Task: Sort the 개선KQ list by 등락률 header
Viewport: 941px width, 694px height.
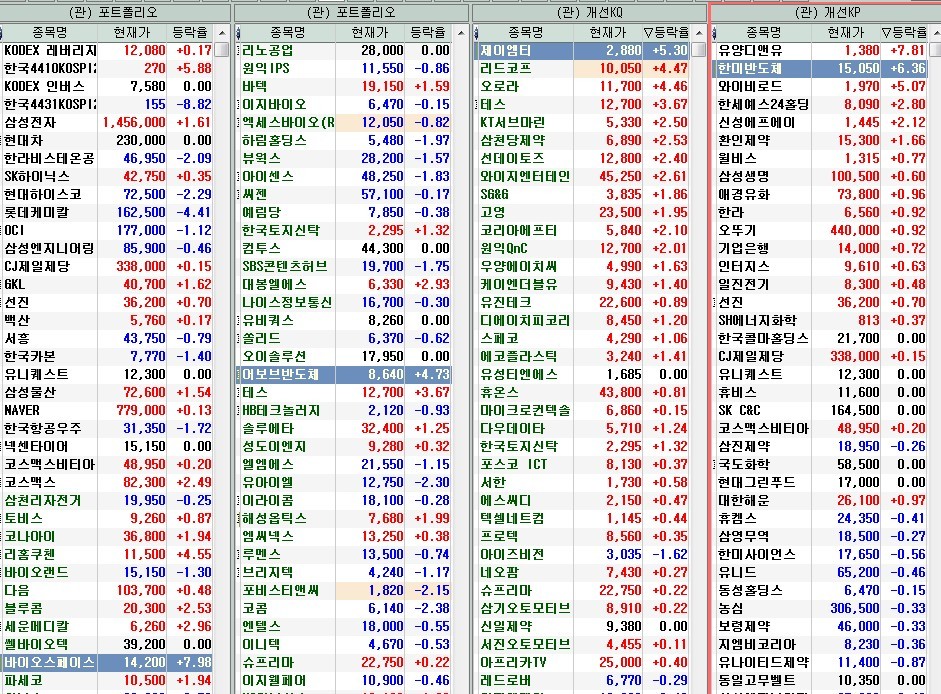Action: click(666, 32)
